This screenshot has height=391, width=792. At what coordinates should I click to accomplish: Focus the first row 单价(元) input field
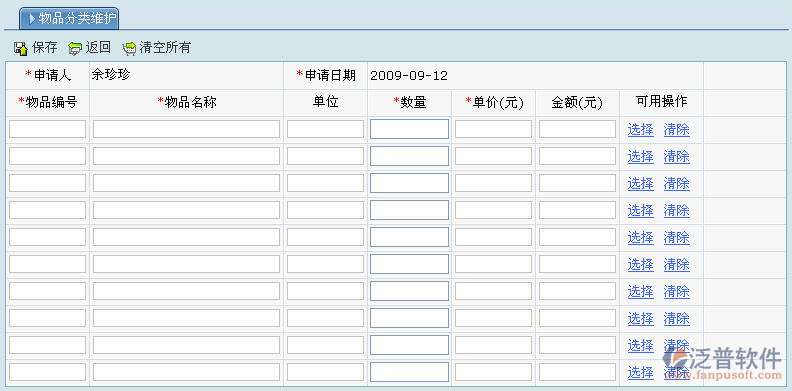coord(493,129)
